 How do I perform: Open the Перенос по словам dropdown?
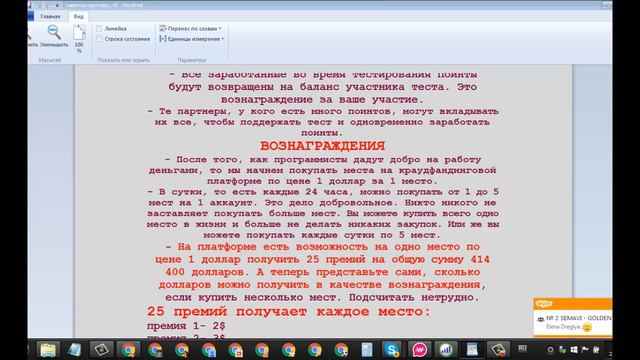pos(191,29)
